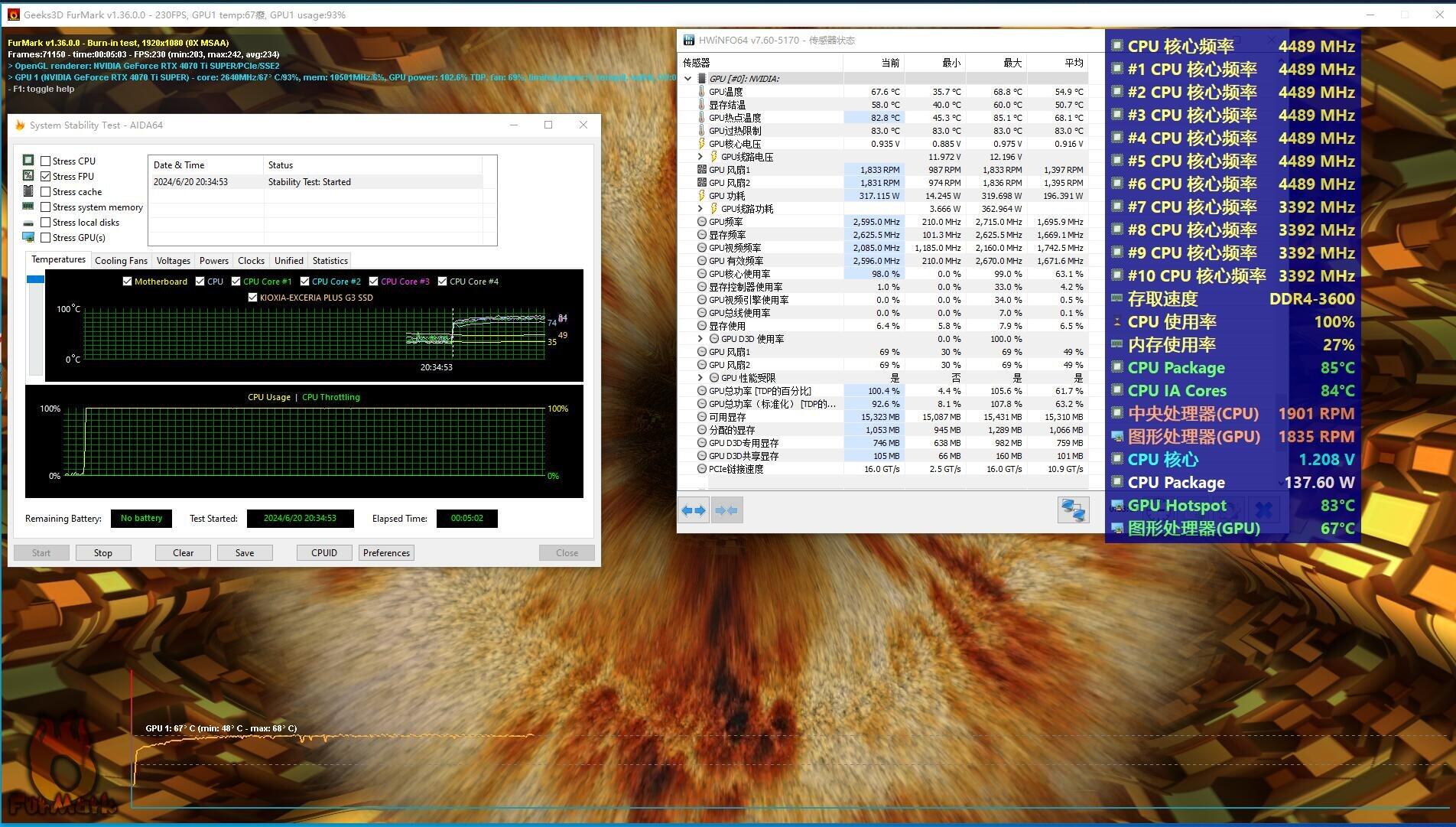The image size is (1456, 827).
Task: Click the 传感器 column header
Action: click(761, 63)
